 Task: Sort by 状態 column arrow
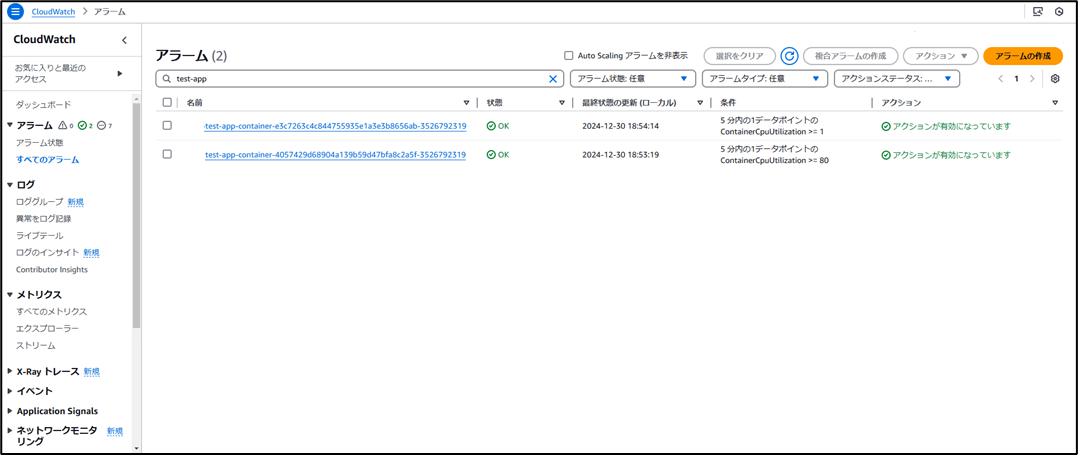pos(562,103)
